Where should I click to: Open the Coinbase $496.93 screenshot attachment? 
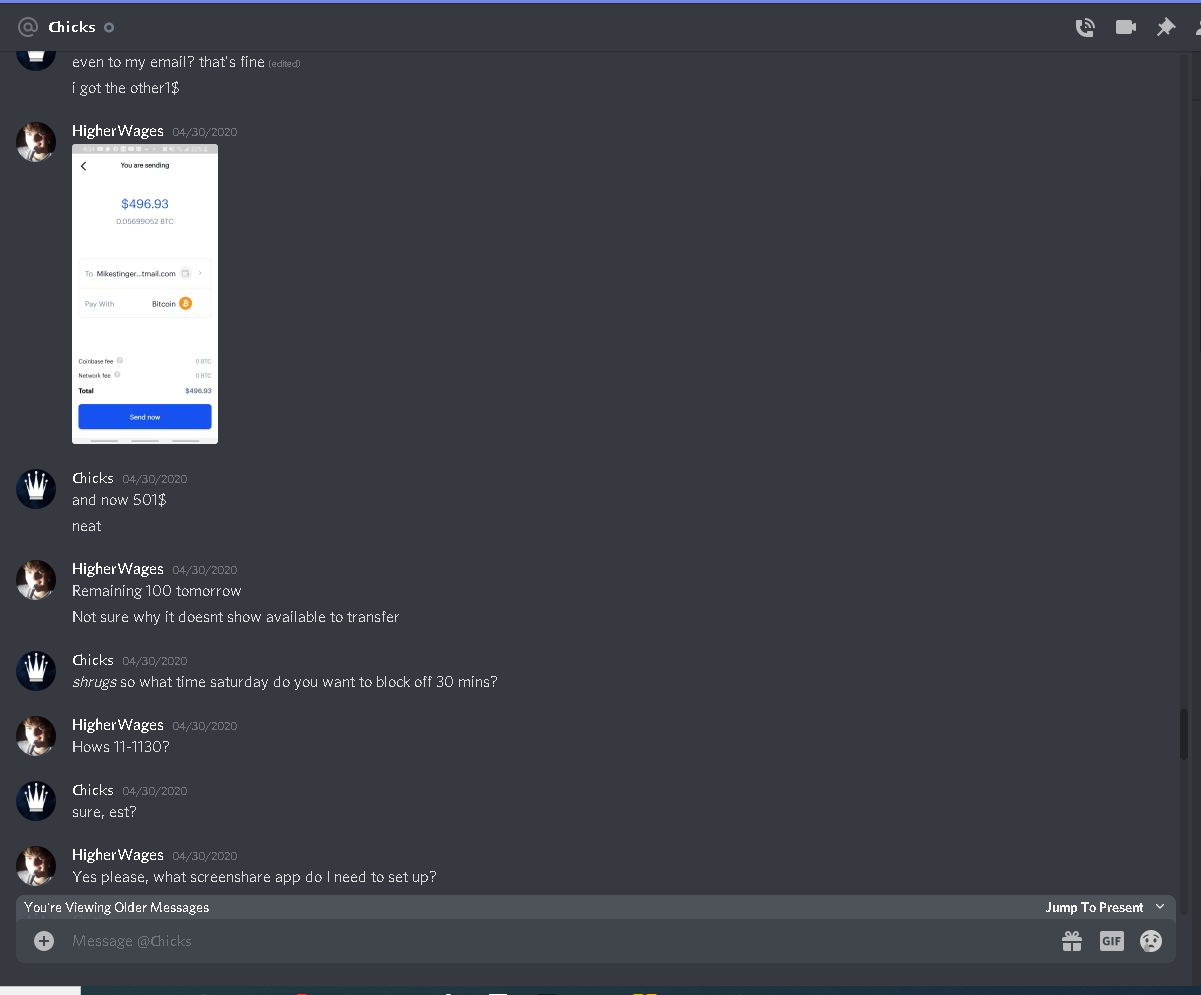coord(145,294)
